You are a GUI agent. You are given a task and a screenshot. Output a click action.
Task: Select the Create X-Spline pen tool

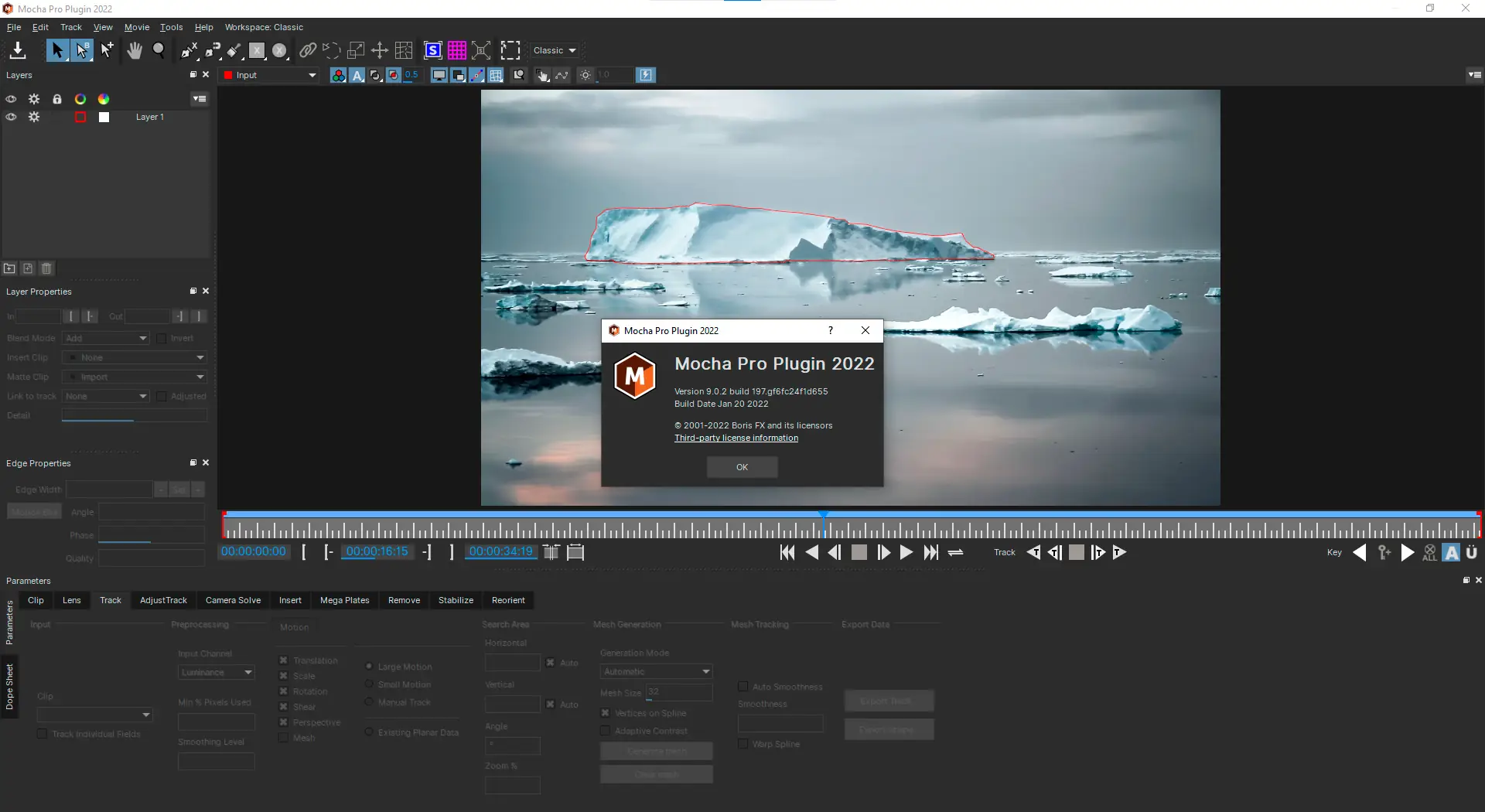[x=189, y=50]
